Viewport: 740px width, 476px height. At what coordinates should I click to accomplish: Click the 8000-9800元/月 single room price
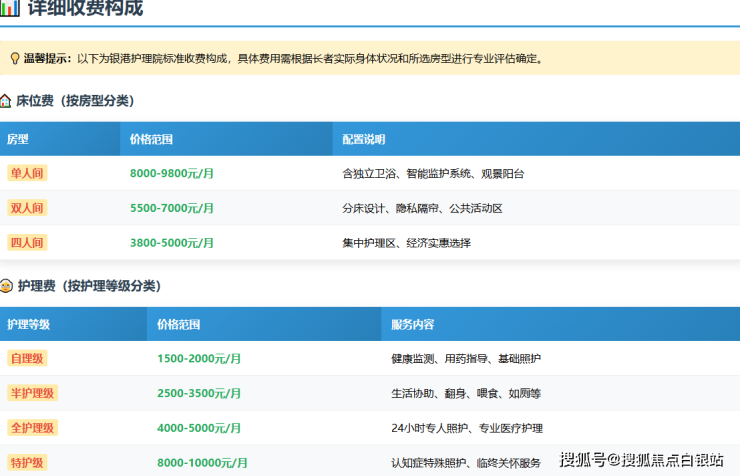[x=172, y=173]
